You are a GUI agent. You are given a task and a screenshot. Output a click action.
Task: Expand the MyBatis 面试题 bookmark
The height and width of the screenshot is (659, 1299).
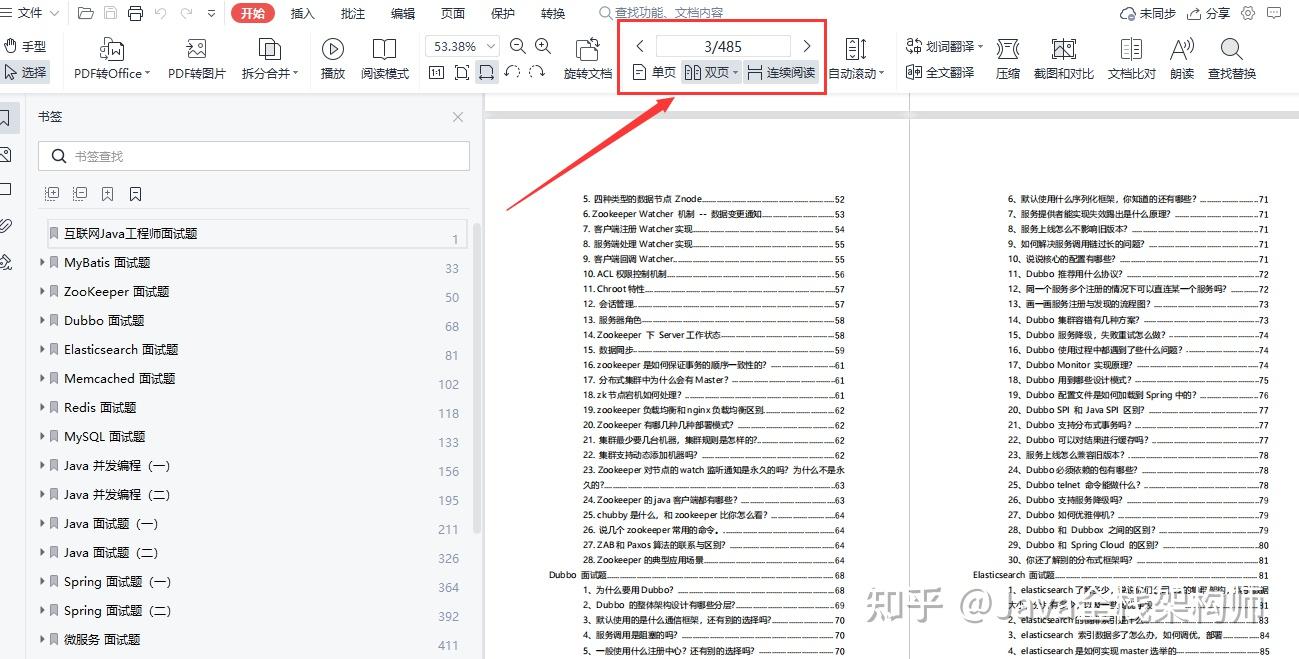(42, 262)
